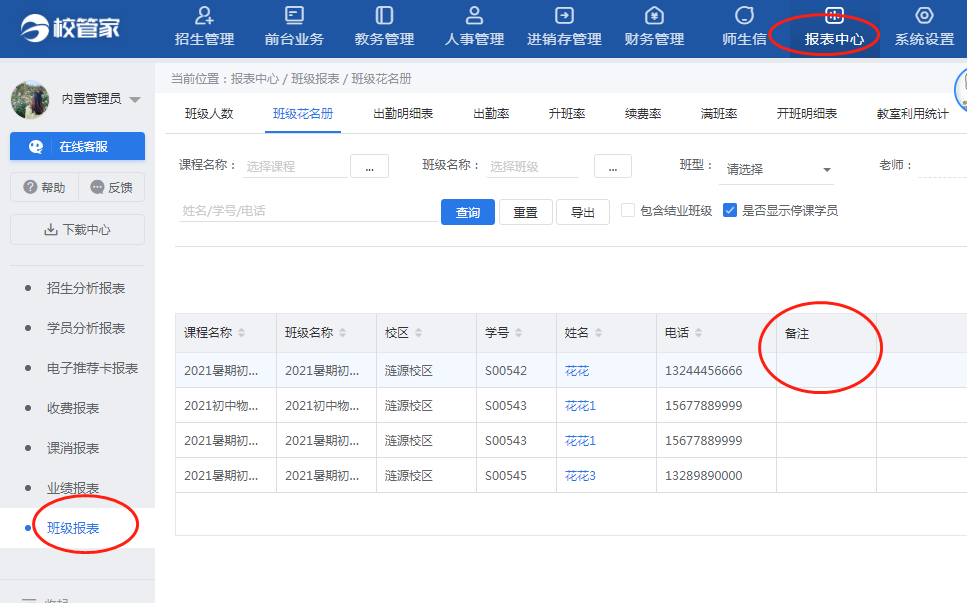
Task: Click the 校管家 logo
Action: 70,28
